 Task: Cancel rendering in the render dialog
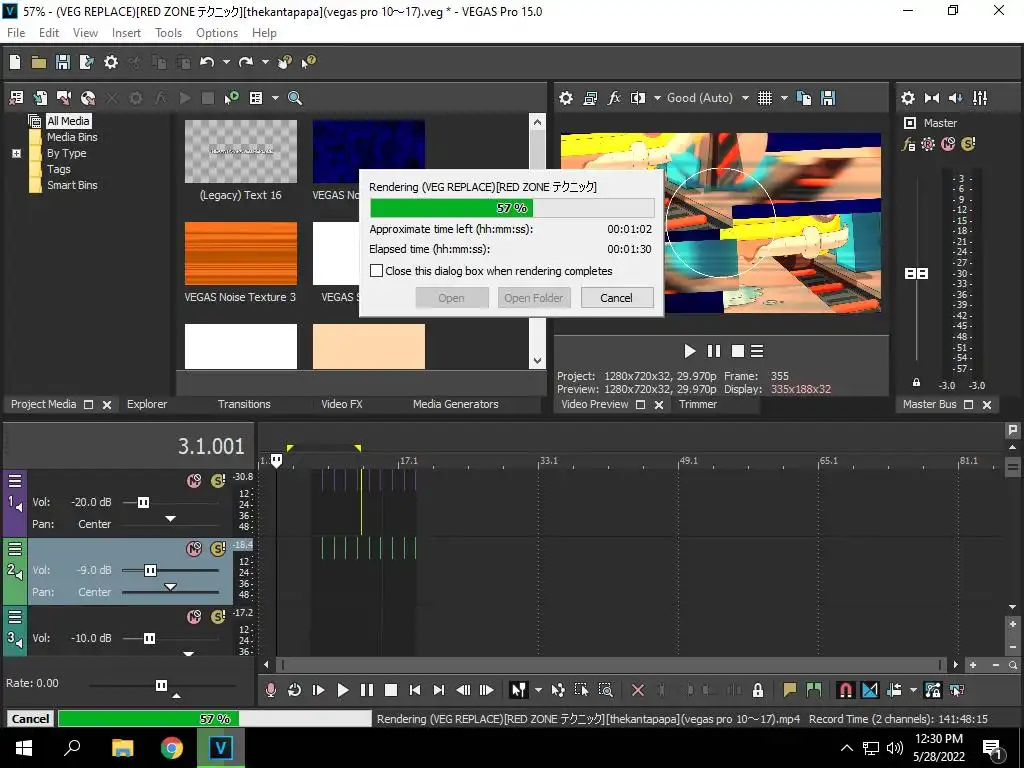(x=616, y=298)
